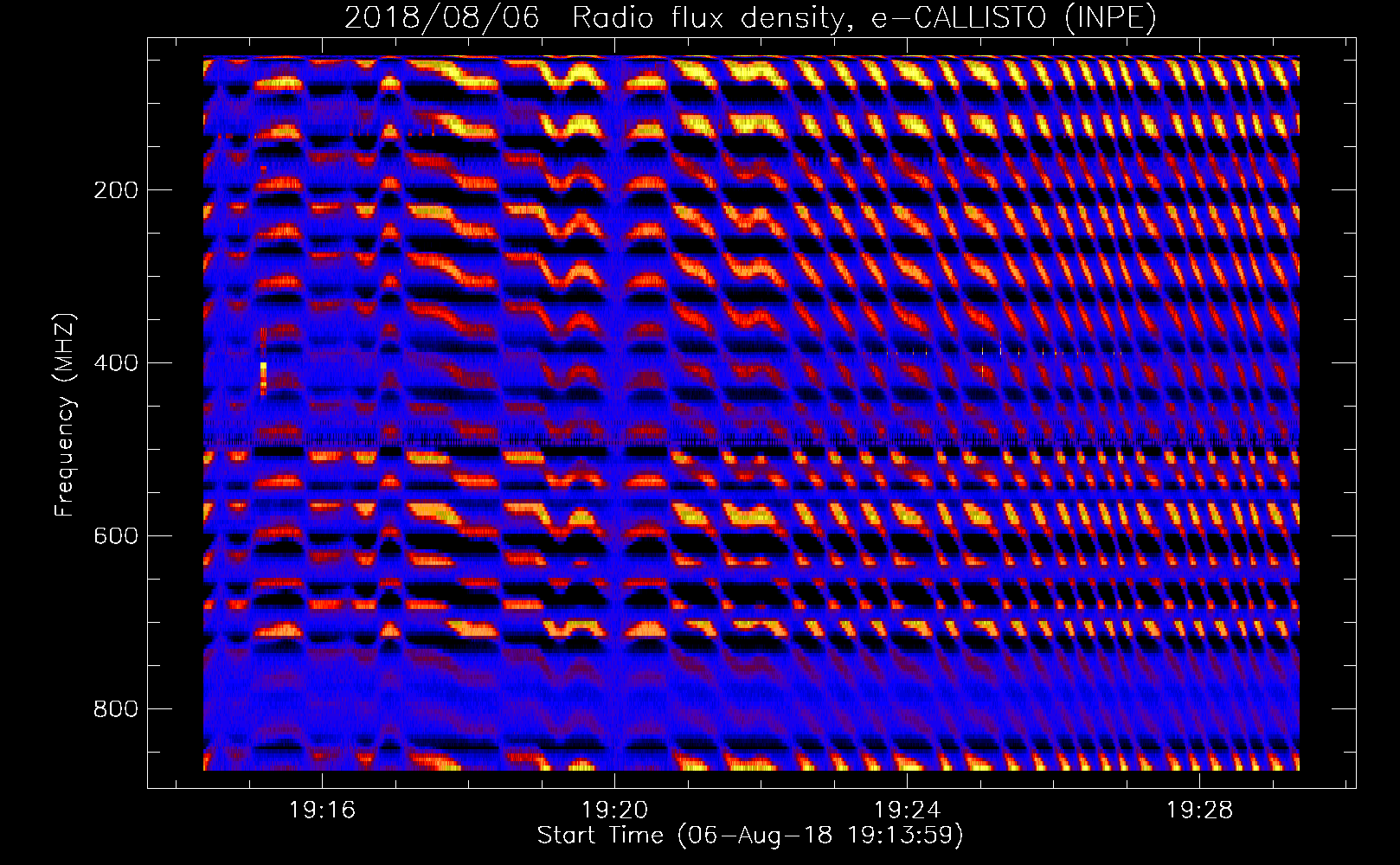
Task: Click the 19:16 time tick label
Action: point(322,811)
